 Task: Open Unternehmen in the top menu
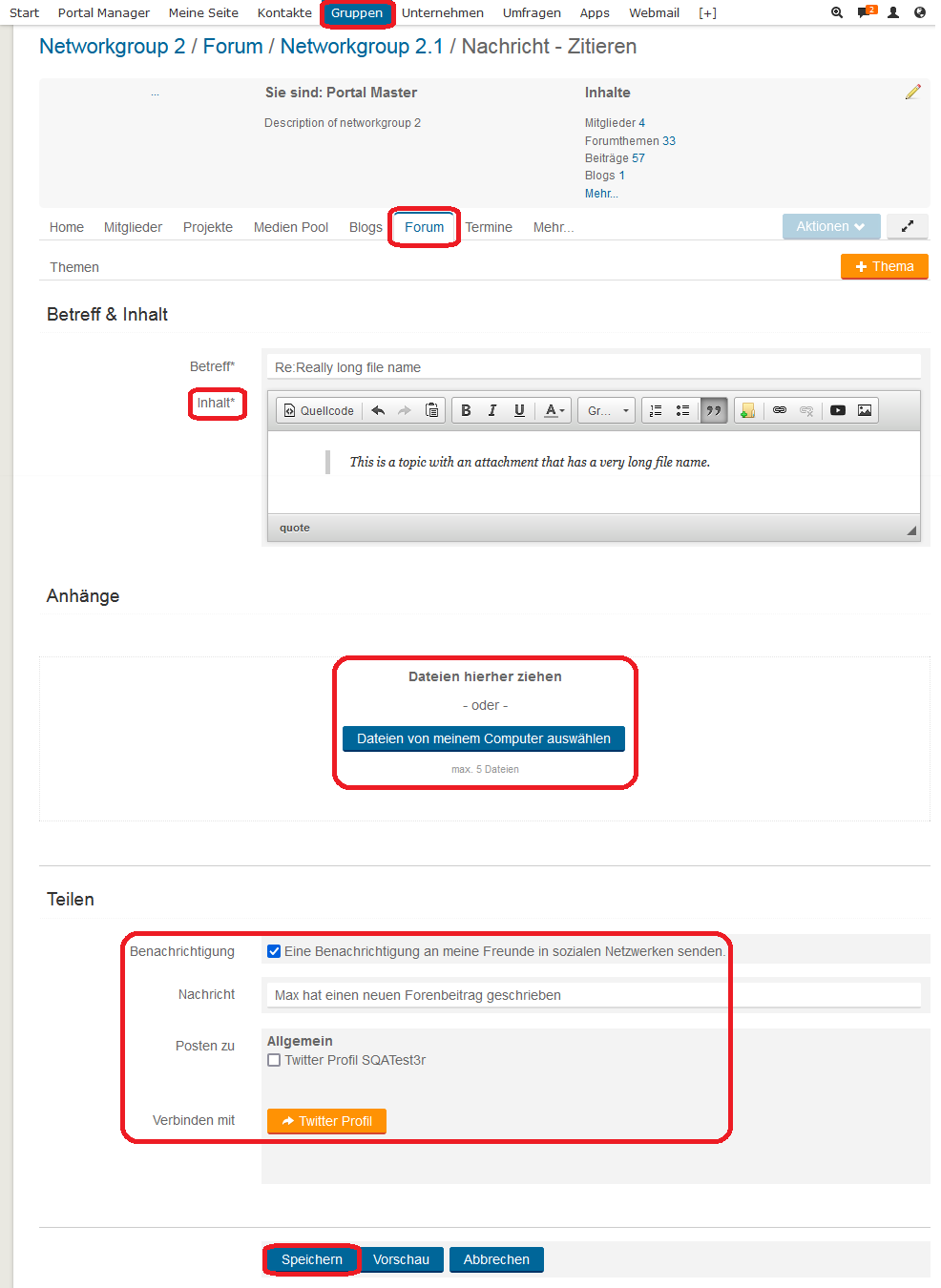[x=442, y=12]
